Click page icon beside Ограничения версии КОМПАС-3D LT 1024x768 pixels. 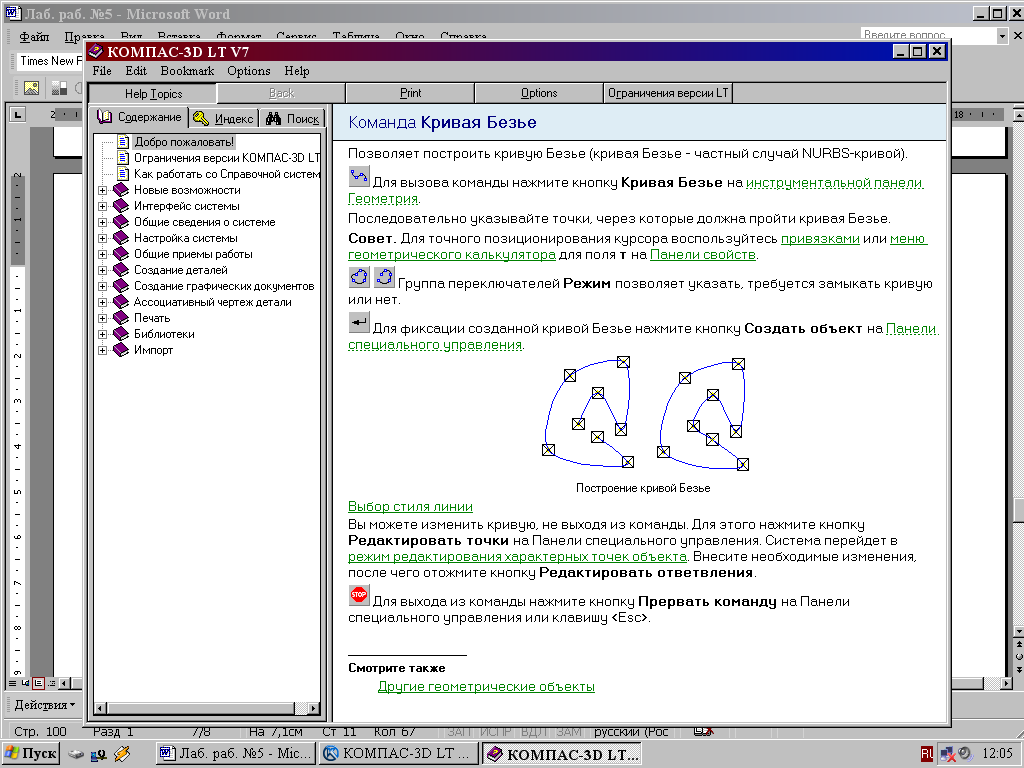click(123, 157)
